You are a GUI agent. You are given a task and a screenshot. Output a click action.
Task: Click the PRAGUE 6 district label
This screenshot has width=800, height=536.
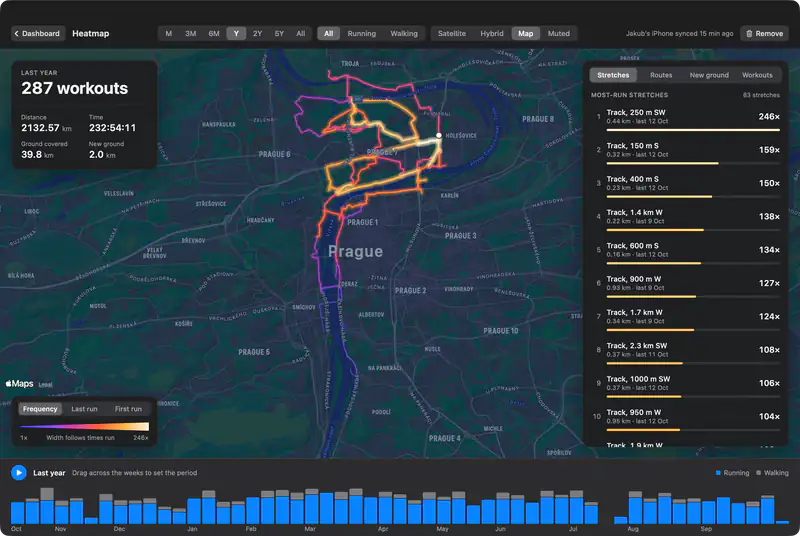(x=274, y=154)
